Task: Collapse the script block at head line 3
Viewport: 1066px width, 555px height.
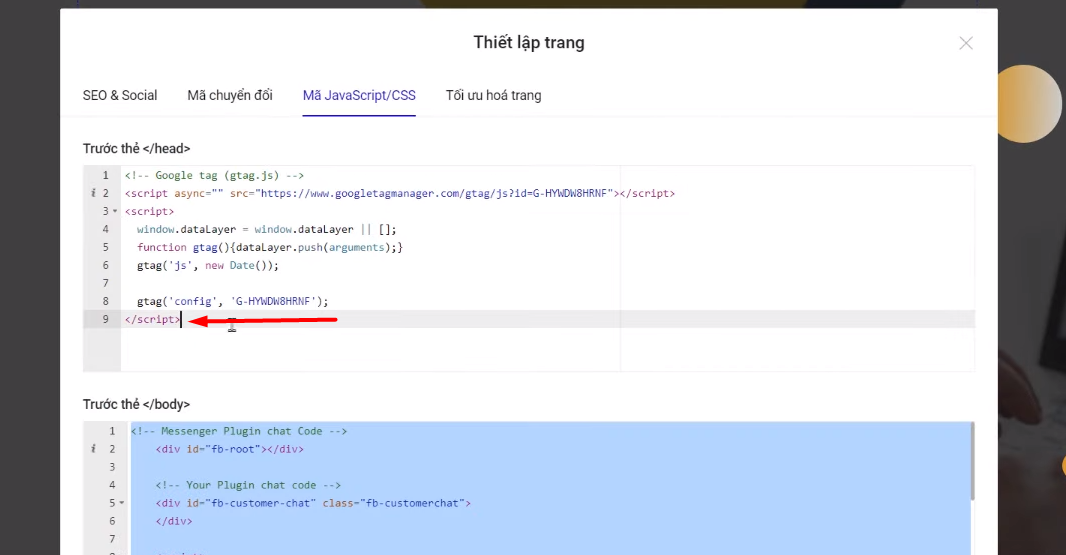Action: (x=116, y=212)
